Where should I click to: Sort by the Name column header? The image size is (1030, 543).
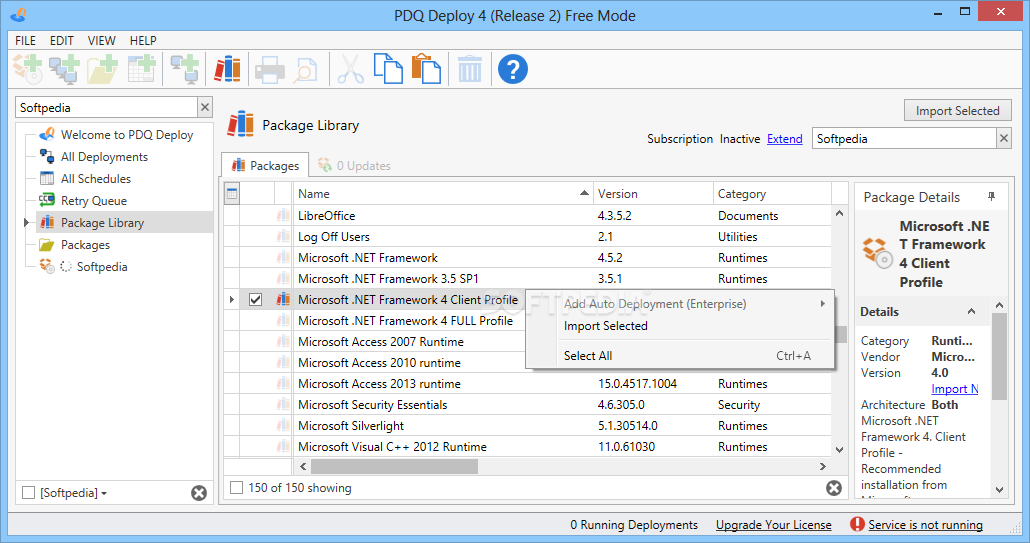(x=443, y=193)
